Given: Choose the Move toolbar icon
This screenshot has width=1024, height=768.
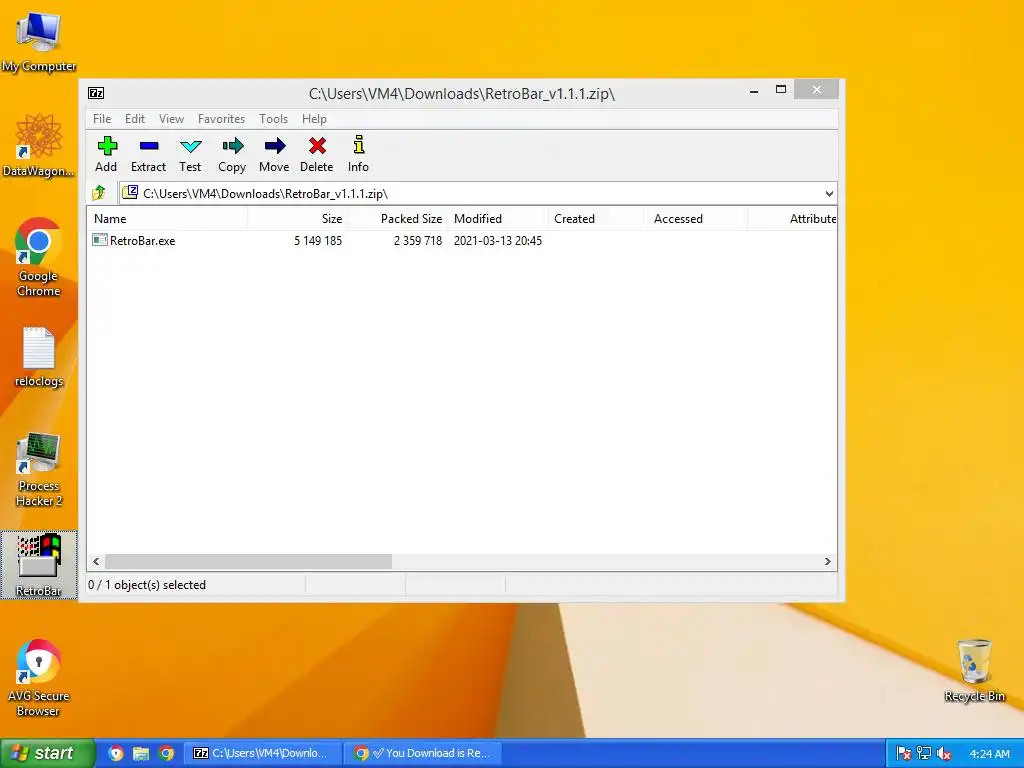Looking at the screenshot, I should coord(275,146).
